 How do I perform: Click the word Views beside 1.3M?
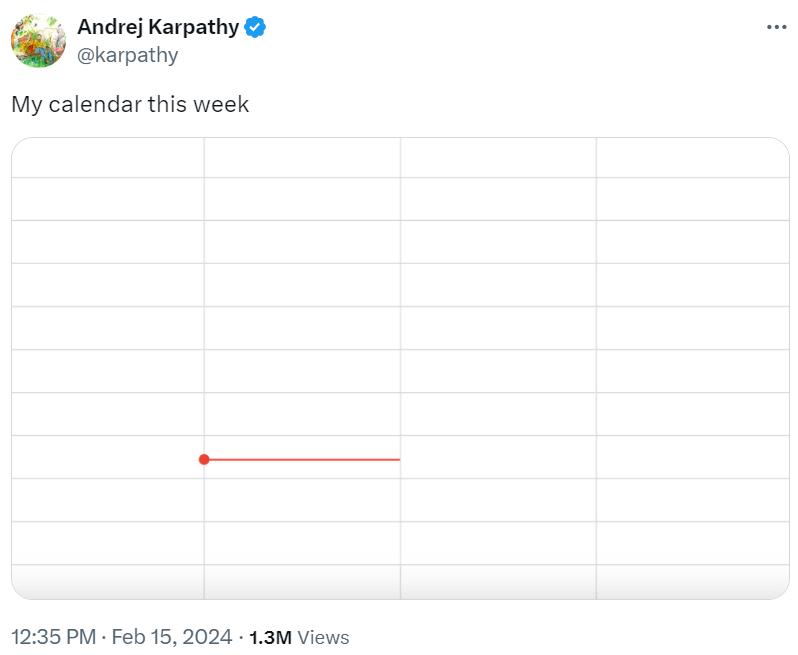tap(323, 637)
